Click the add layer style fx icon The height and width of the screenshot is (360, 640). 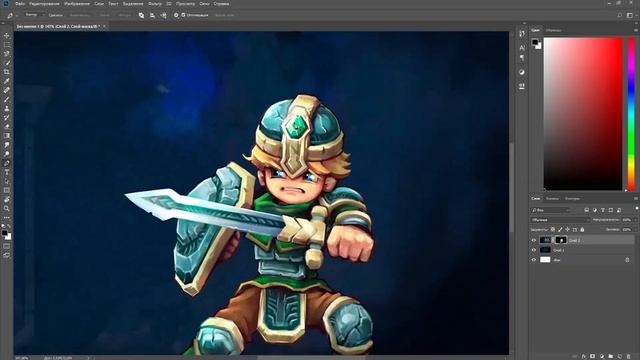coord(584,356)
